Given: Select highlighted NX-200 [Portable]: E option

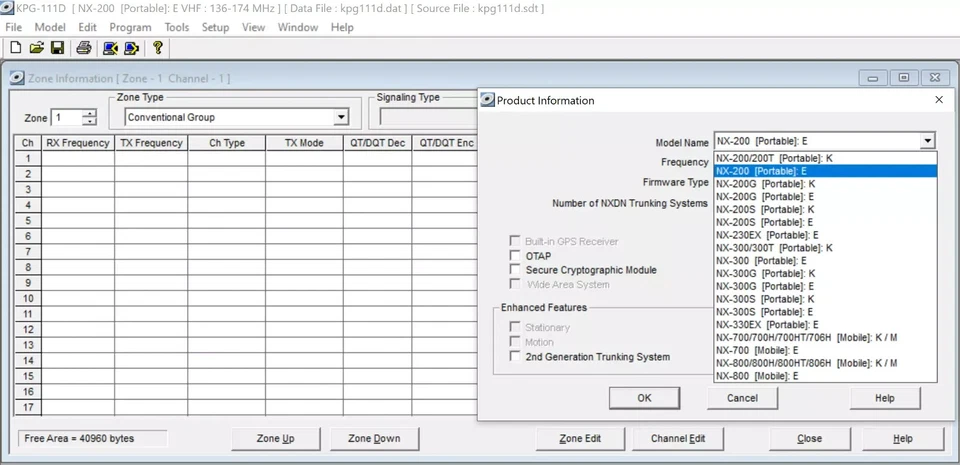Looking at the screenshot, I should (x=825, y=171).
